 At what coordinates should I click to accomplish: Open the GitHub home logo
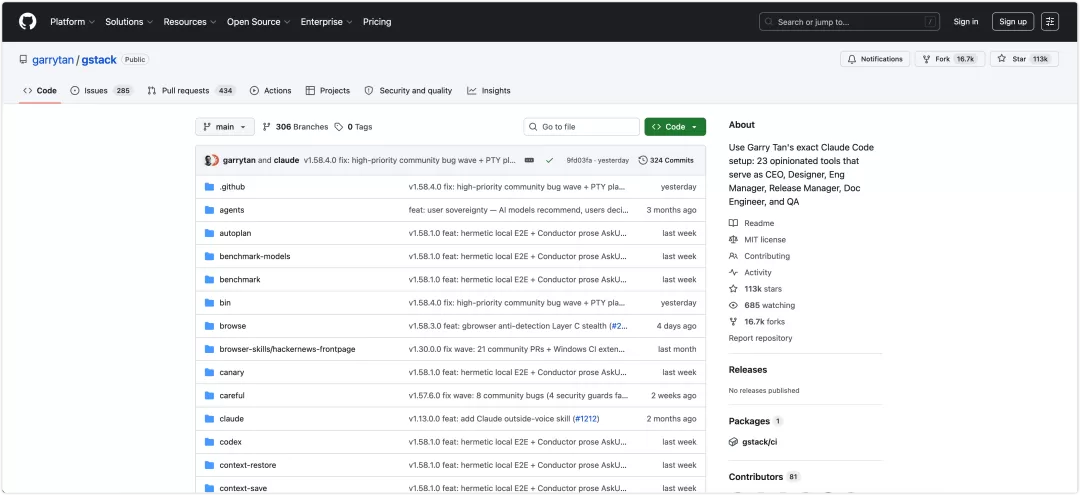click(28, 22)
